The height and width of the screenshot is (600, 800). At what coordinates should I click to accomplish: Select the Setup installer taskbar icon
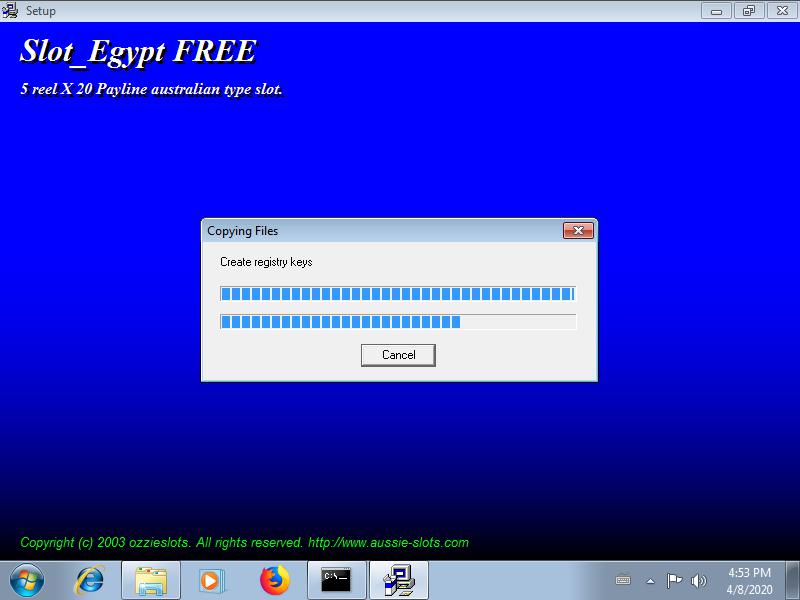click(399, 581)
